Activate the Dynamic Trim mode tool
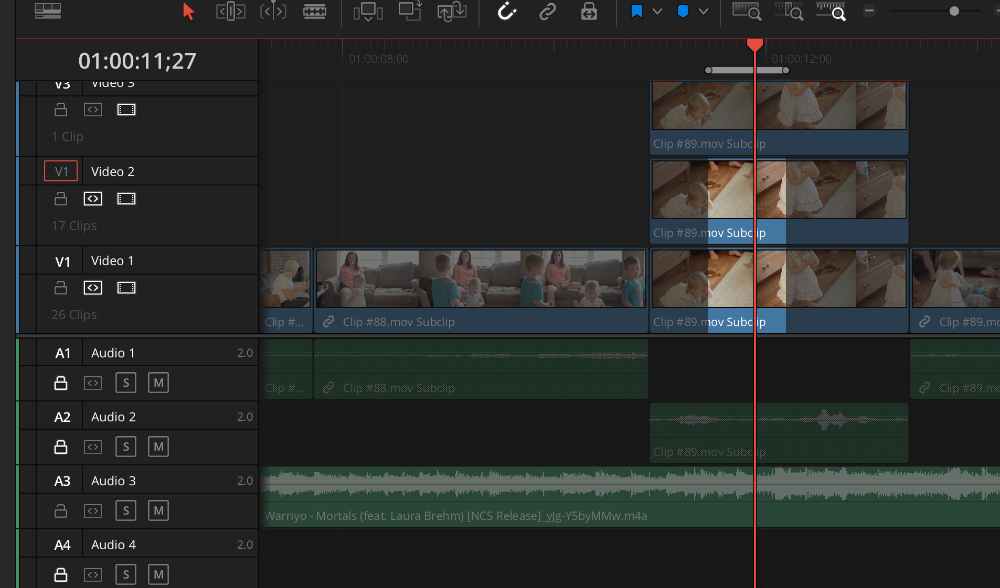The image size is (1000, 588). (x=273, y=11)
